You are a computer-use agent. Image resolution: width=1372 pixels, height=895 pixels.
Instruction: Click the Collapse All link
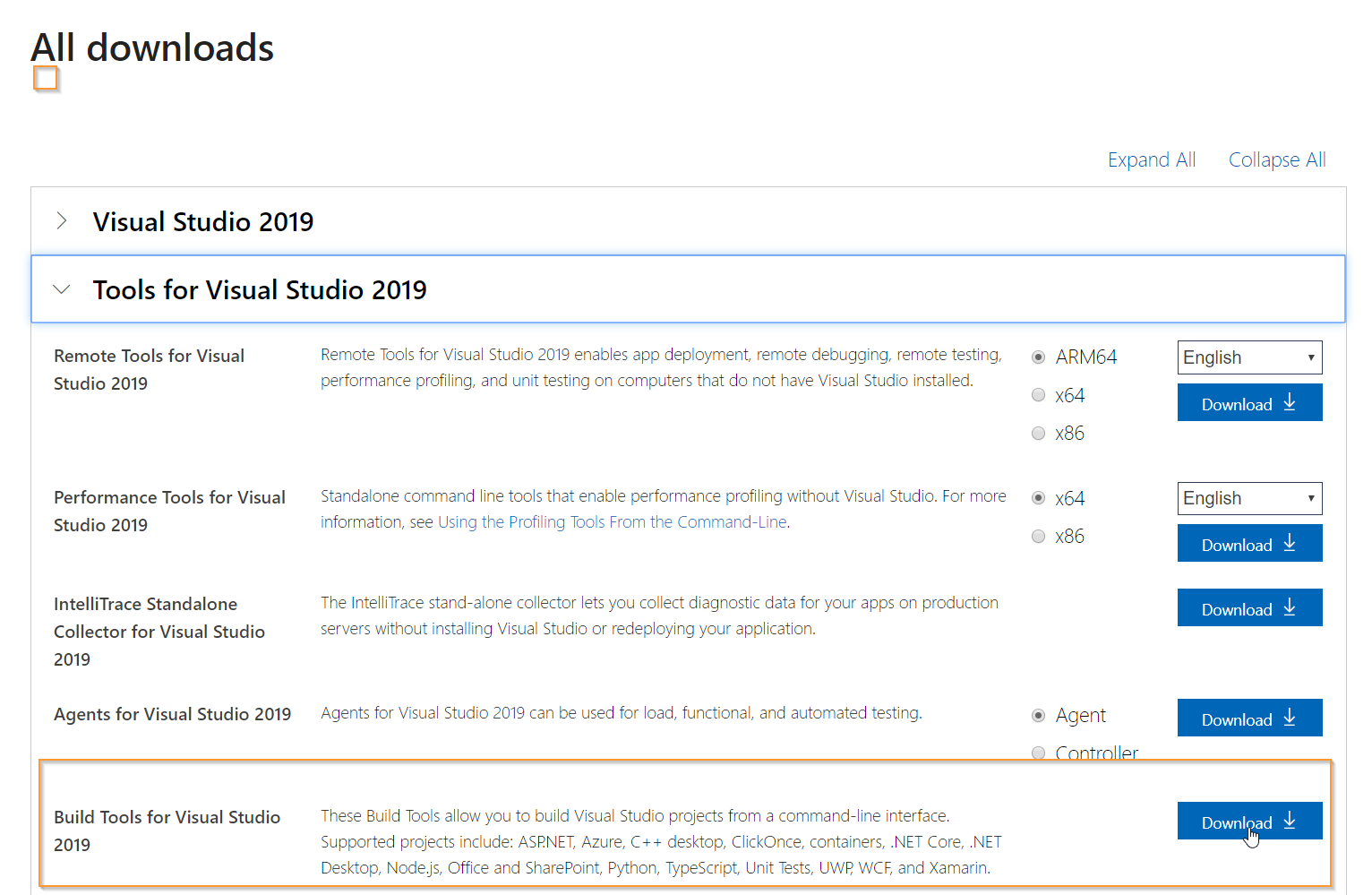point(1276,159)
